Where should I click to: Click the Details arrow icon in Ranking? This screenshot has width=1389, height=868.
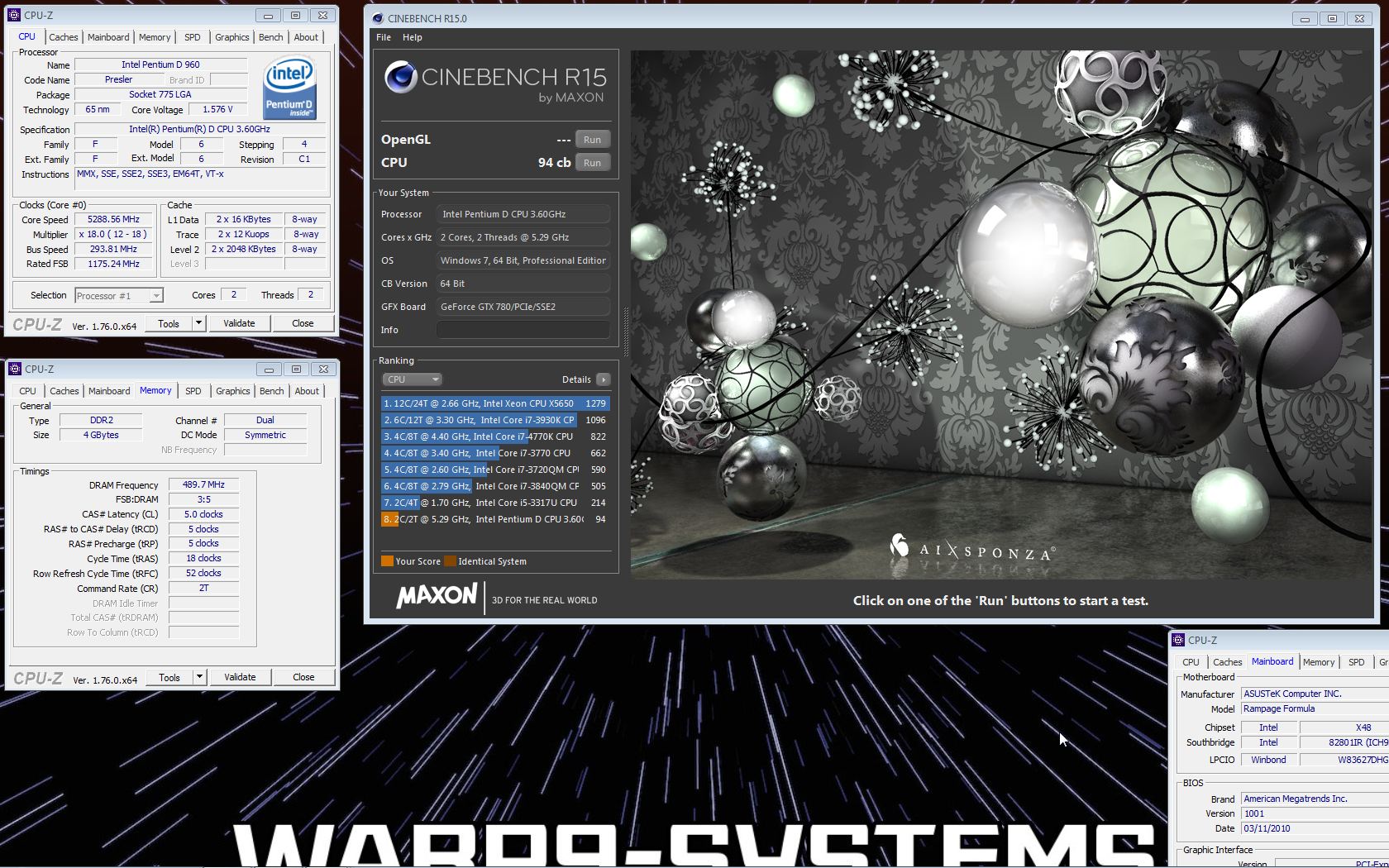point(604,379)
